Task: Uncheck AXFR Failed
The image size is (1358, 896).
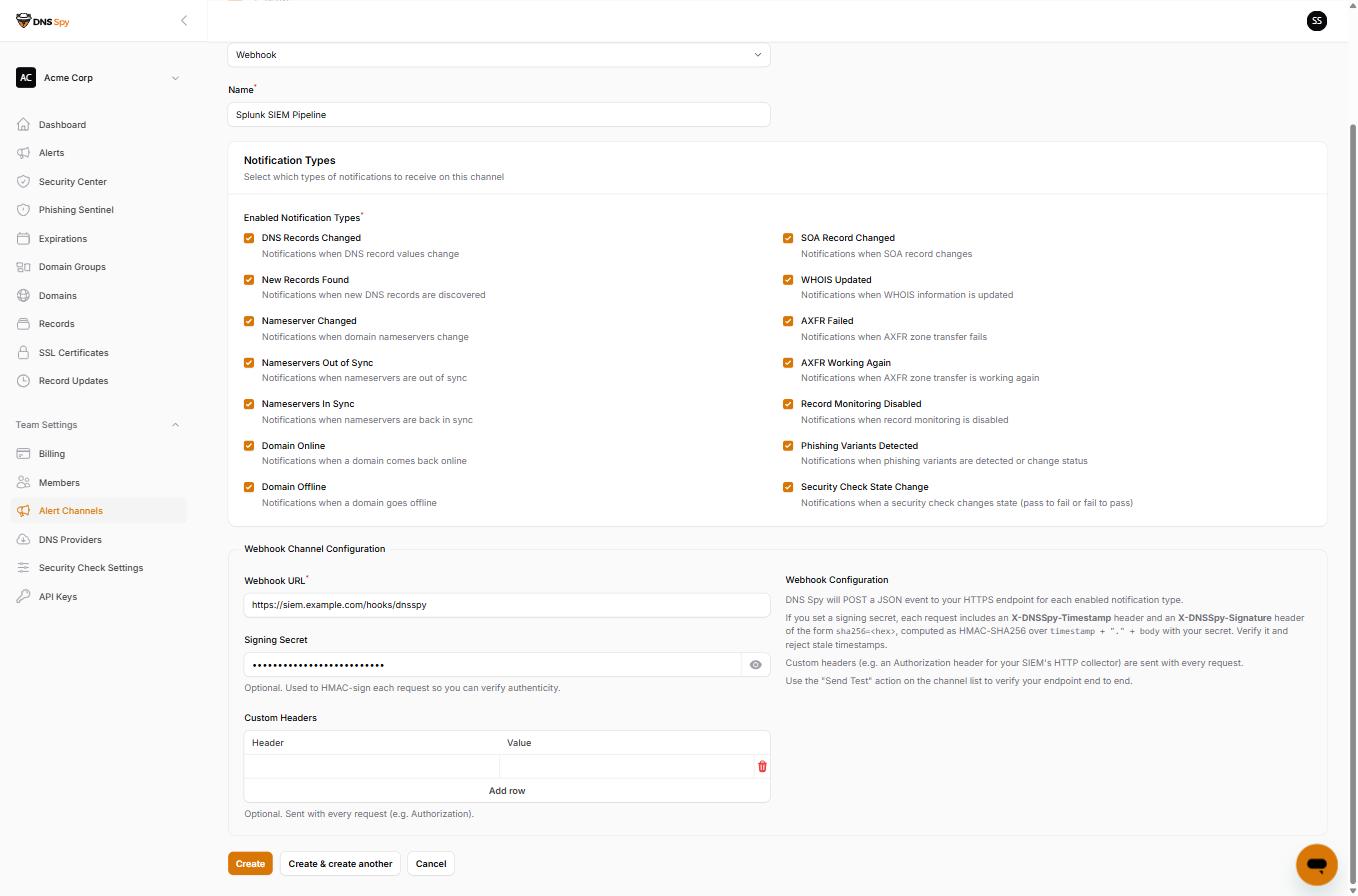Action: (x=788, y=321)
